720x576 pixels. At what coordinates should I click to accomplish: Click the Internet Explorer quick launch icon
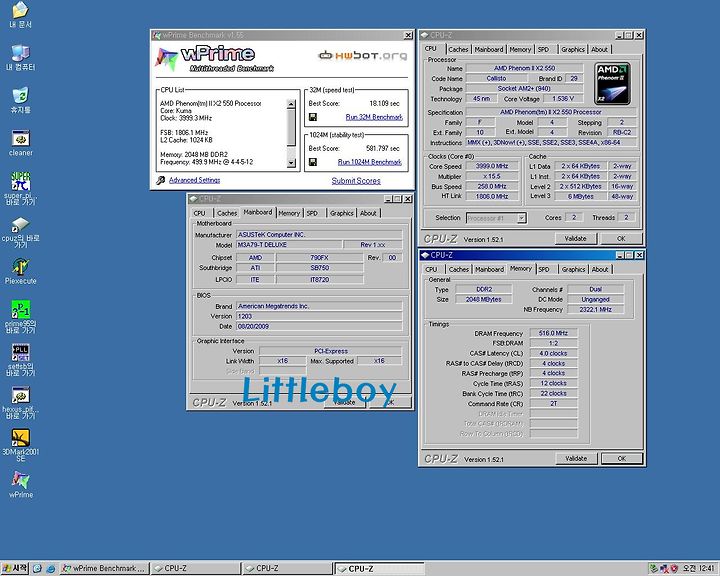(x=51, y=569)
